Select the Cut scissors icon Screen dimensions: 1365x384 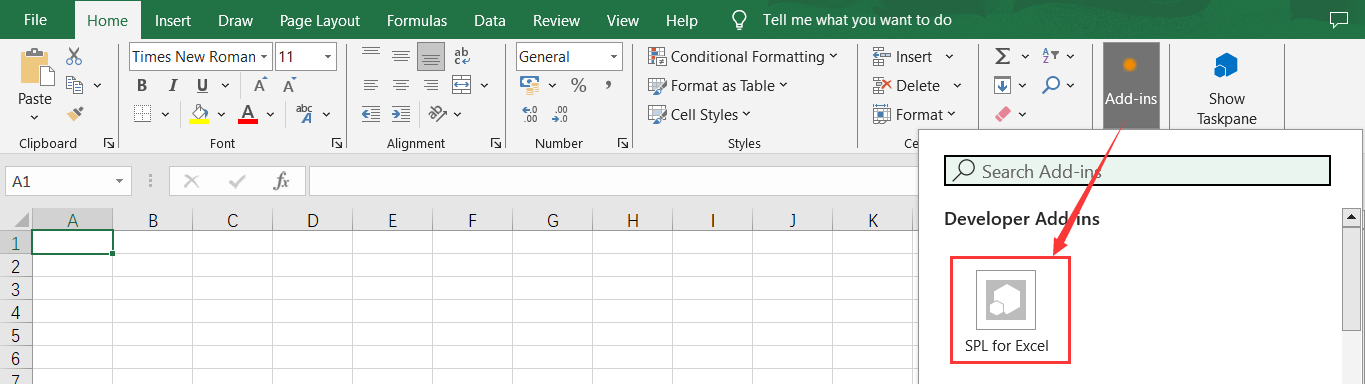(x=75, y=57)
